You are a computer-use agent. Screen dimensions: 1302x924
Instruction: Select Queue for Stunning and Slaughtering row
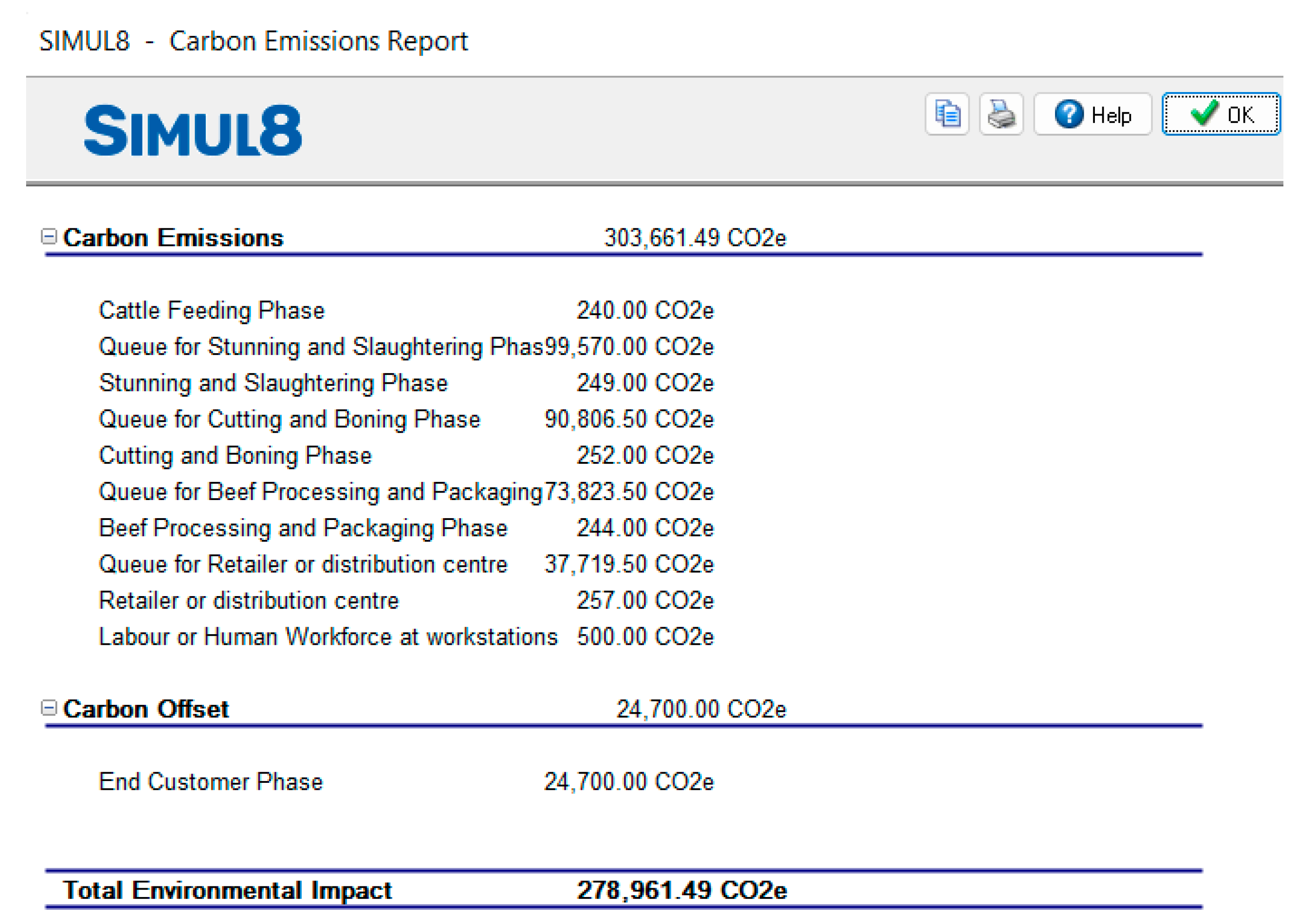(x=320, y=347)
